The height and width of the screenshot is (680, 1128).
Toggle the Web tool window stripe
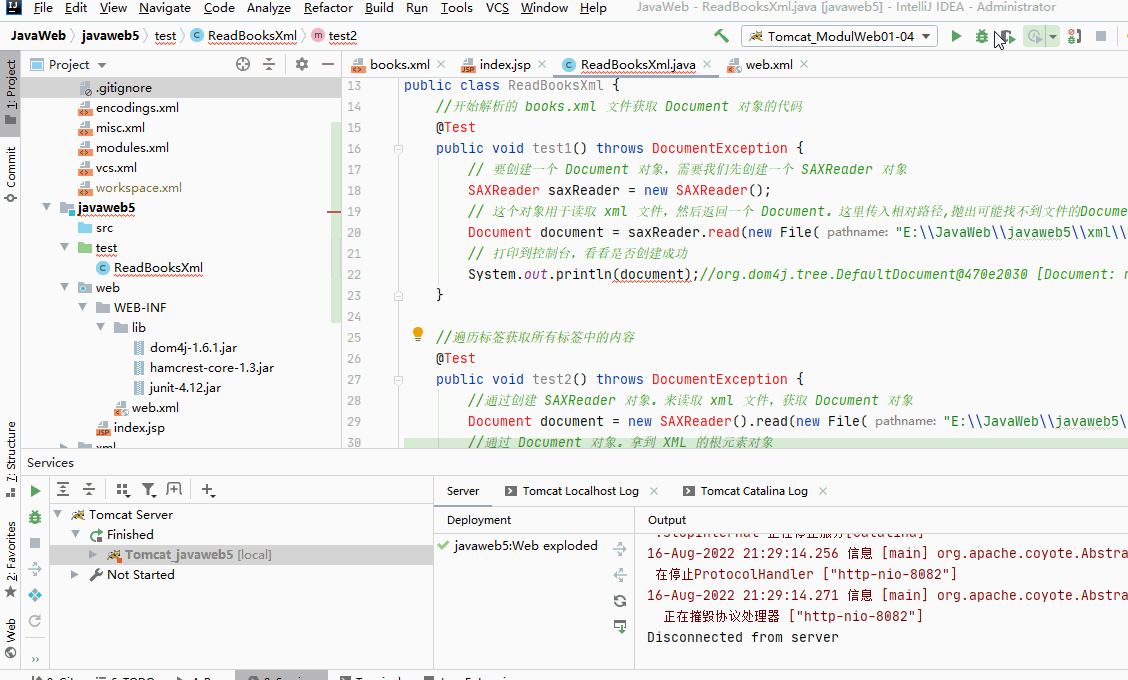11,638
